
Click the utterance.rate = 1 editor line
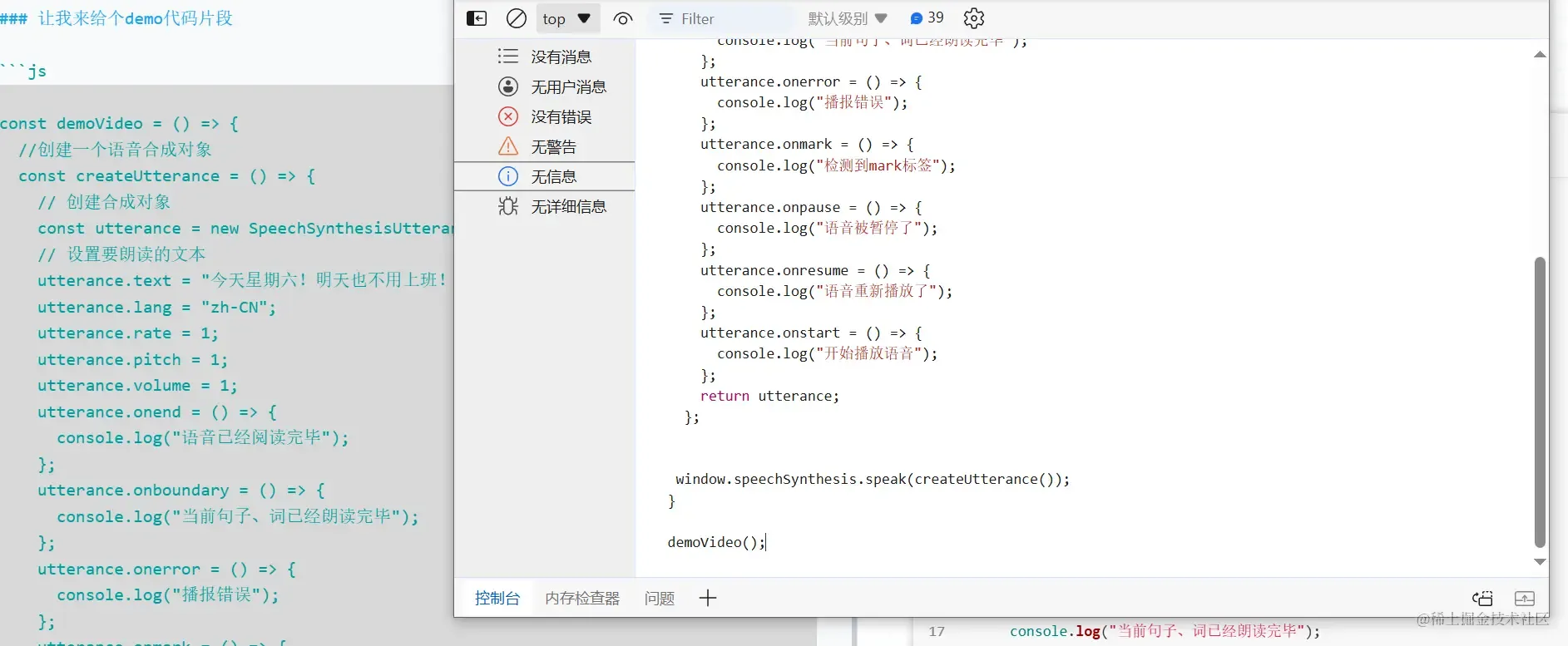coord(128,333)
